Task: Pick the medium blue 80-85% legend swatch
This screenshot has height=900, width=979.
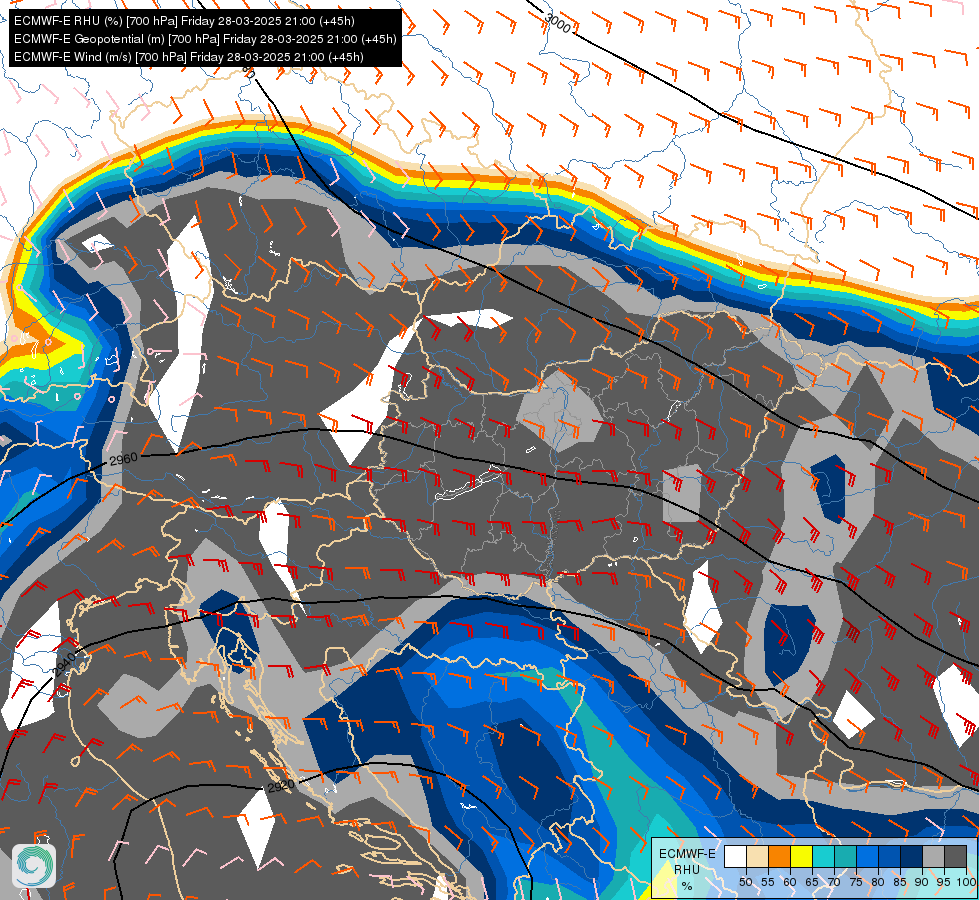Action: coord(890,856)
